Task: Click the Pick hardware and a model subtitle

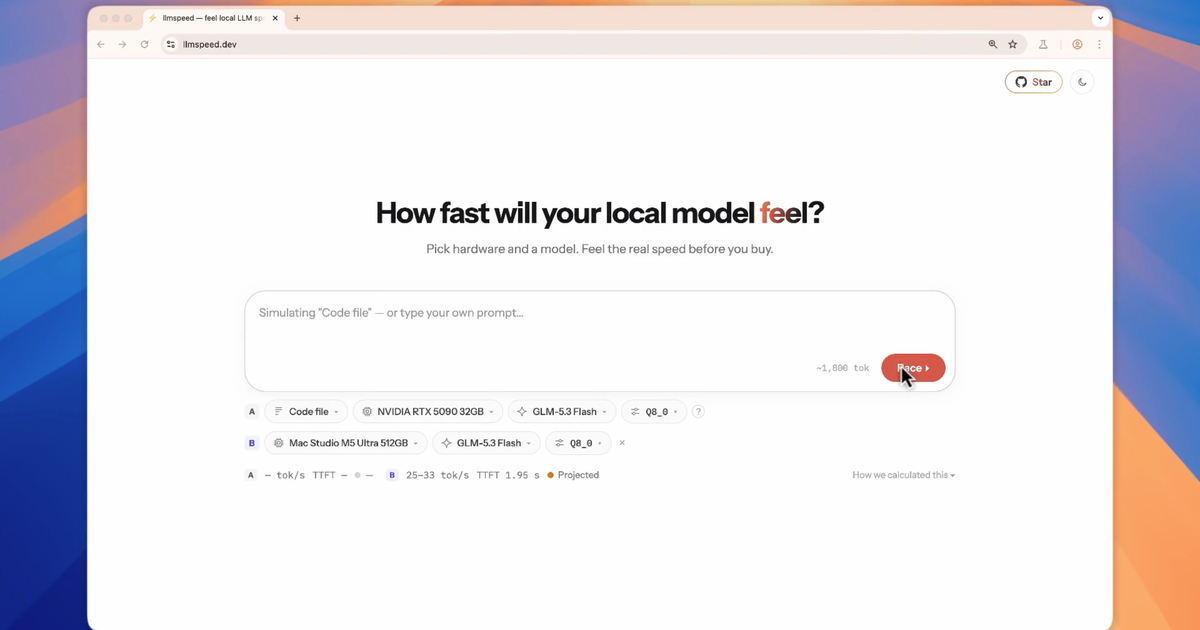Action: pos(600,249)
